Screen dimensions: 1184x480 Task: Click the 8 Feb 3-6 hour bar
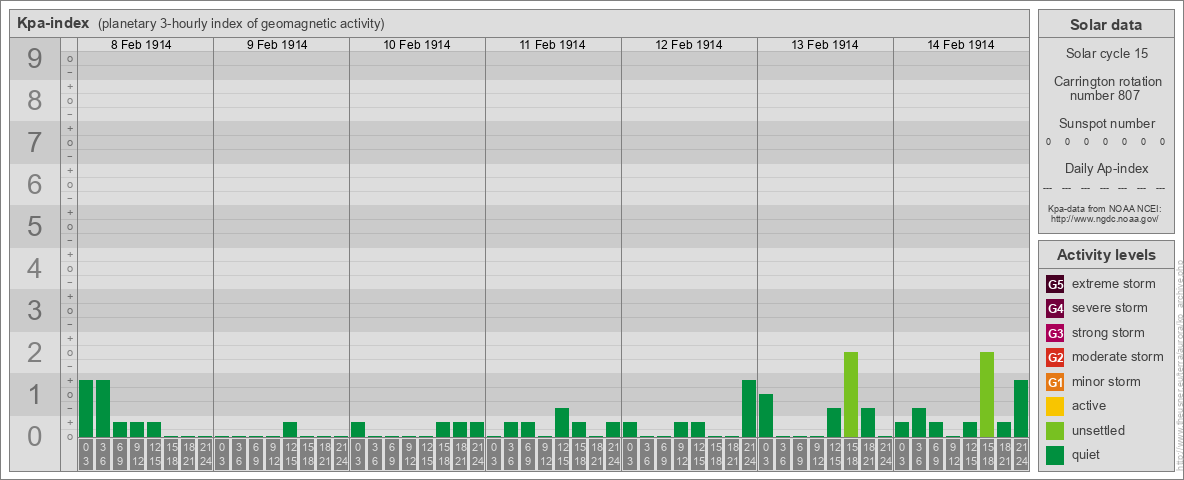(103, 408)
